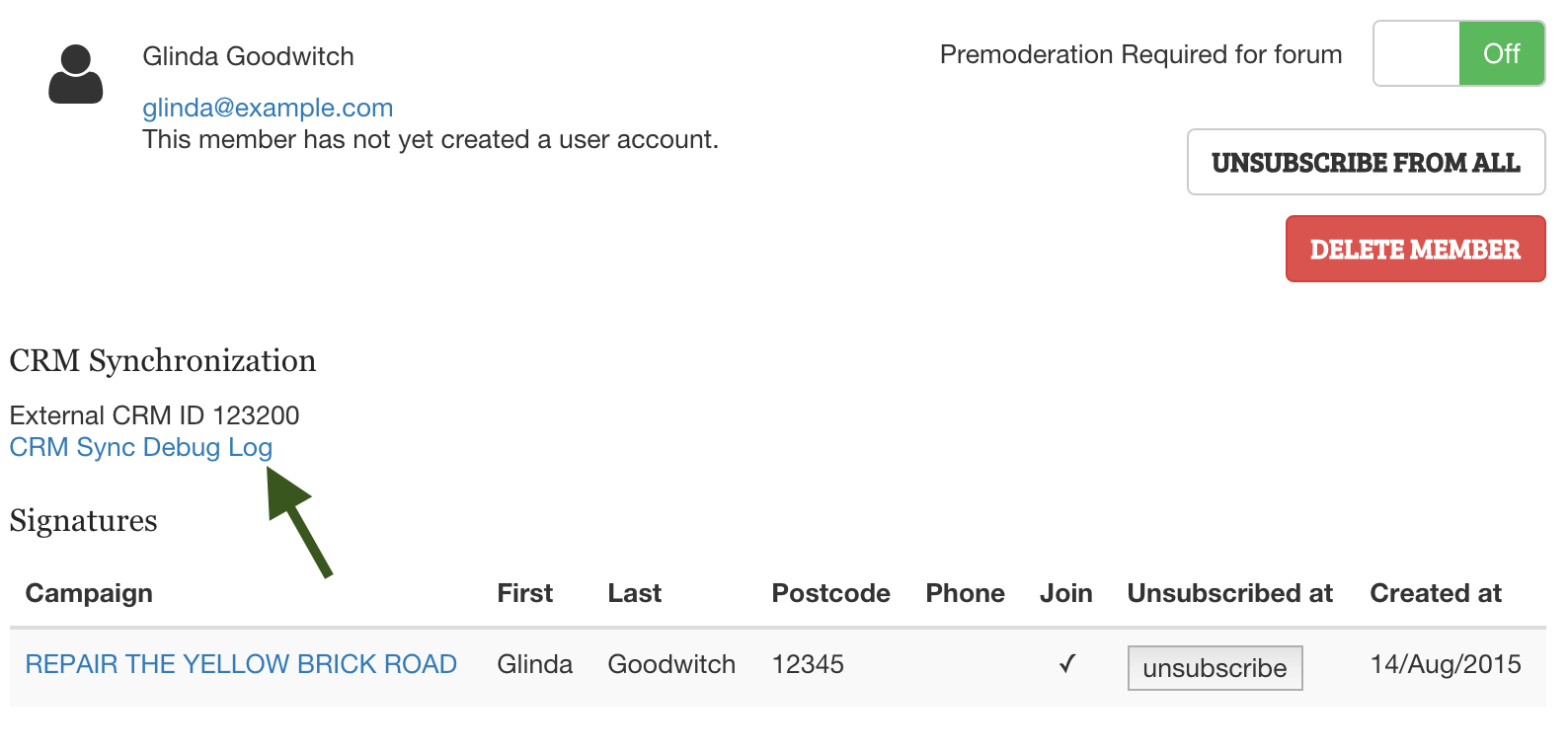
Task: Click the unsubscribe button in the signature row
Action: click(x=1215, y=668)
